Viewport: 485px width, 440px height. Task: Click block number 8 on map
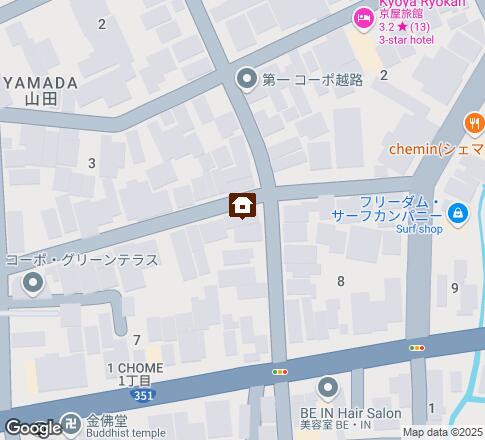pos(341,281)
